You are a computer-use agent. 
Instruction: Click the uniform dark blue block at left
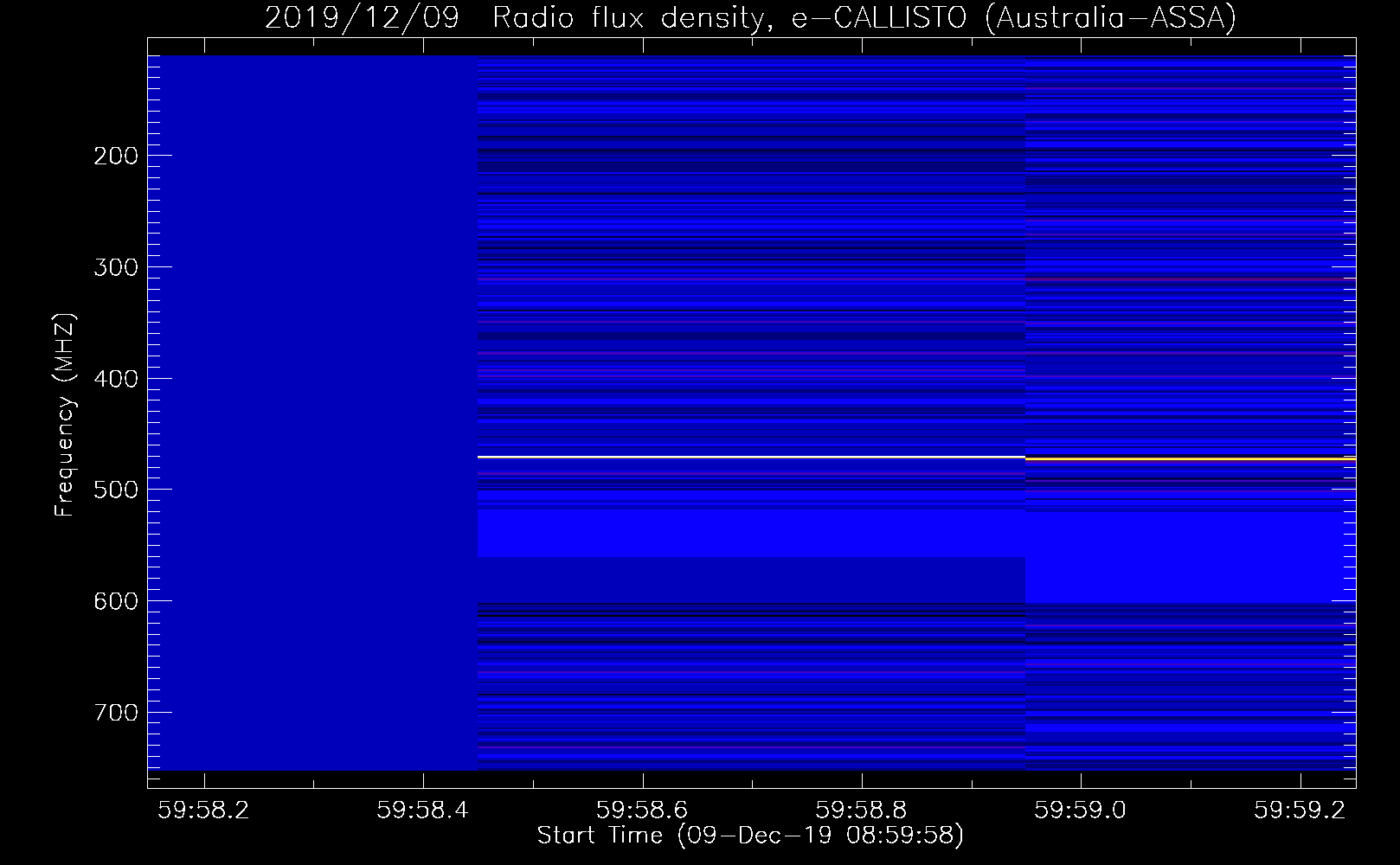pos(312,413)
